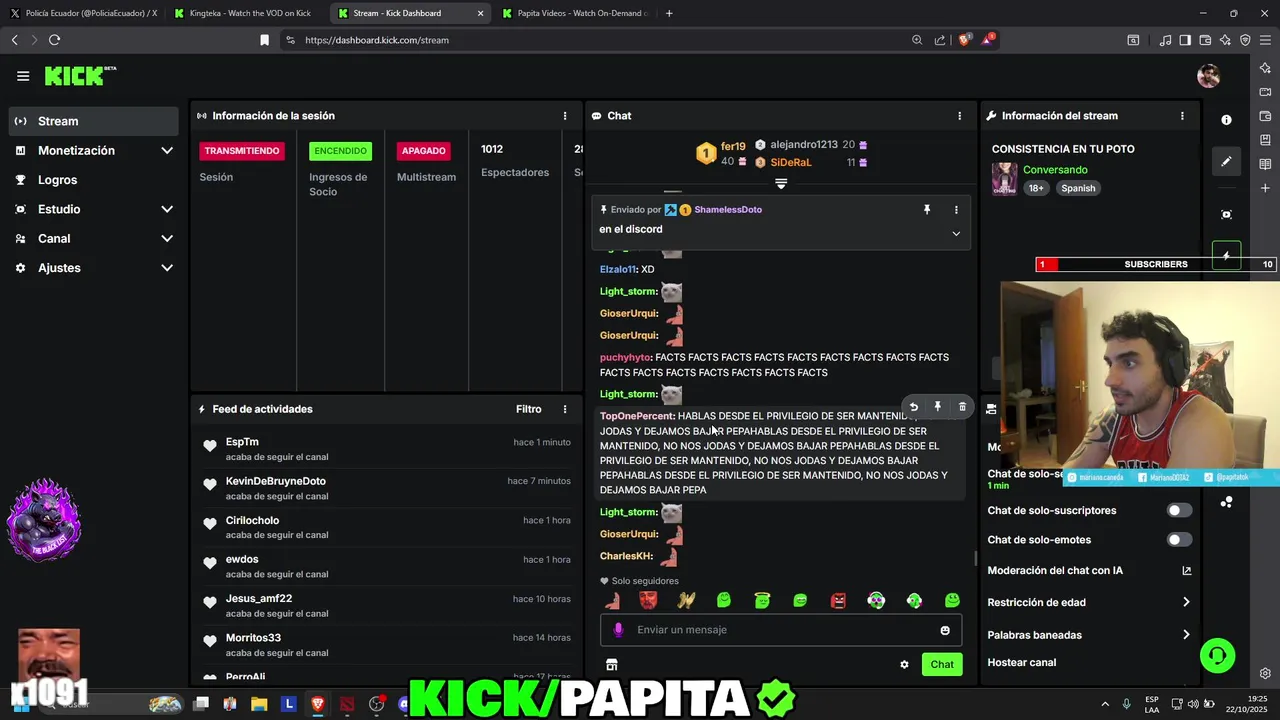Image resolution: width=1280 pixels, height=720 pixels.
Task: Click the green headset support button
Action: point(1217,656)
